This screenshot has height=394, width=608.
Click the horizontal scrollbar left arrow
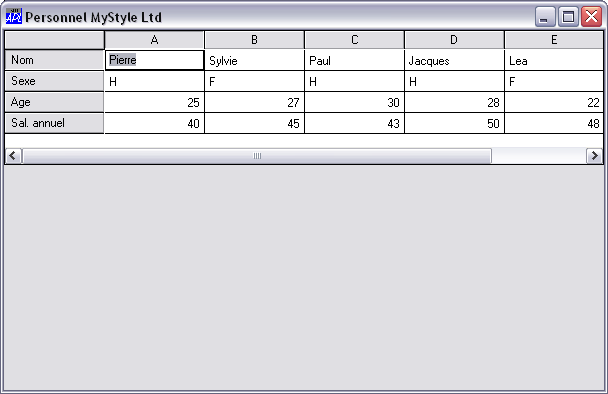point(13,156)
